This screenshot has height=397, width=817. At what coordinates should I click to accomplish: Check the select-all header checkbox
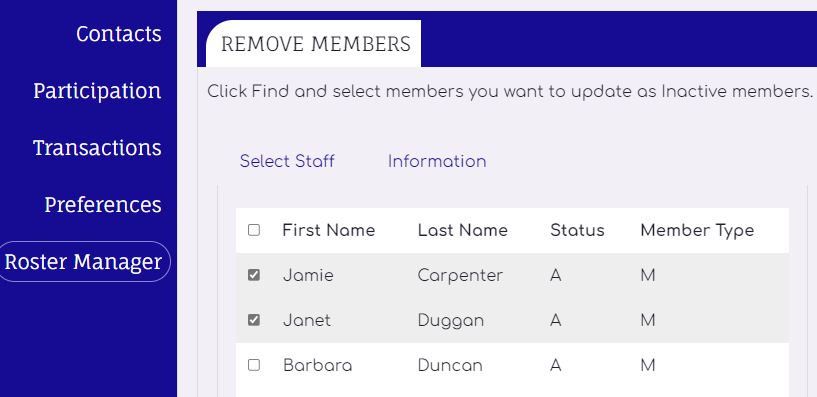pos(254,230)
